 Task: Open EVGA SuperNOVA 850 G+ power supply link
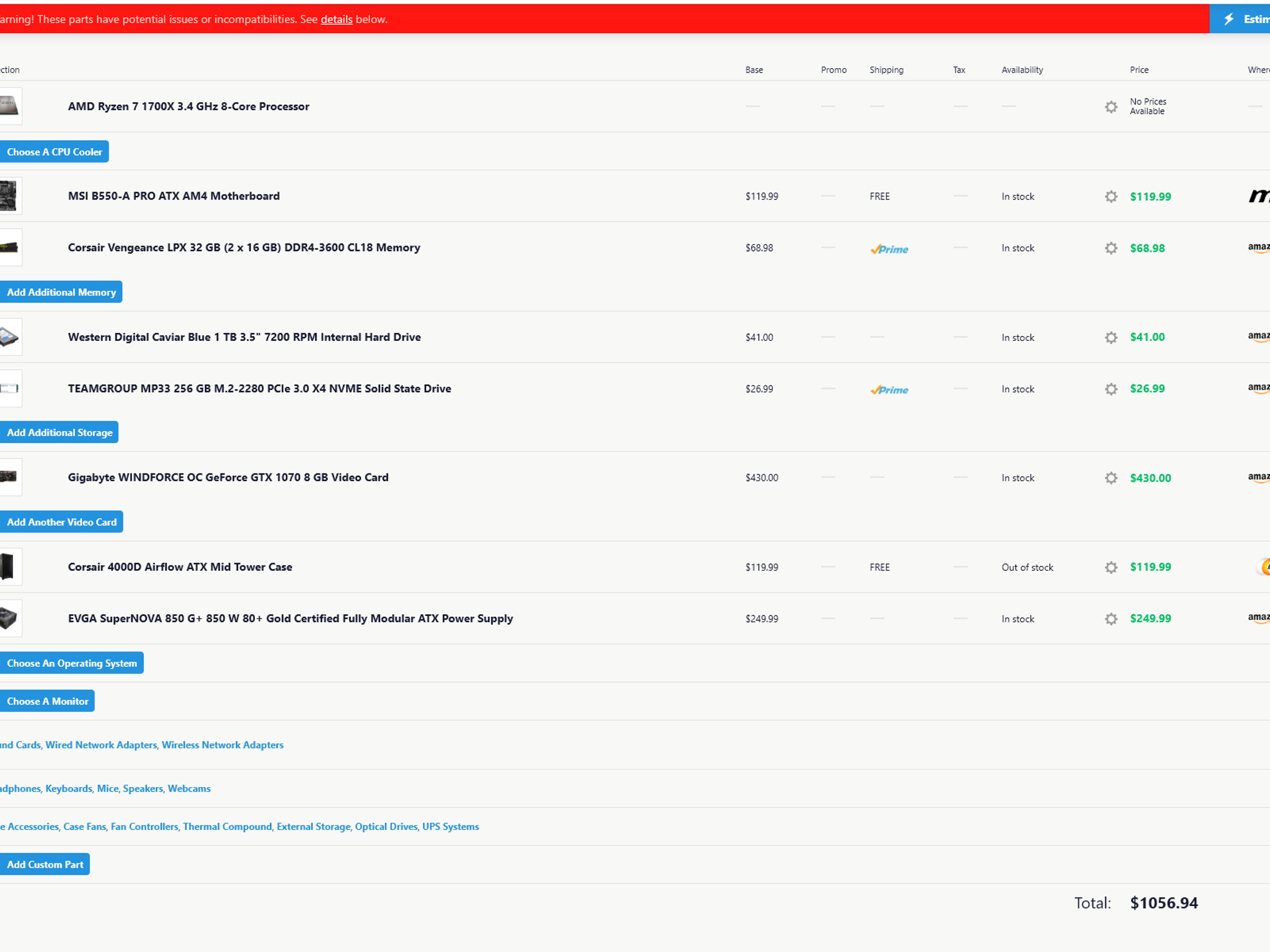(290, 619)
